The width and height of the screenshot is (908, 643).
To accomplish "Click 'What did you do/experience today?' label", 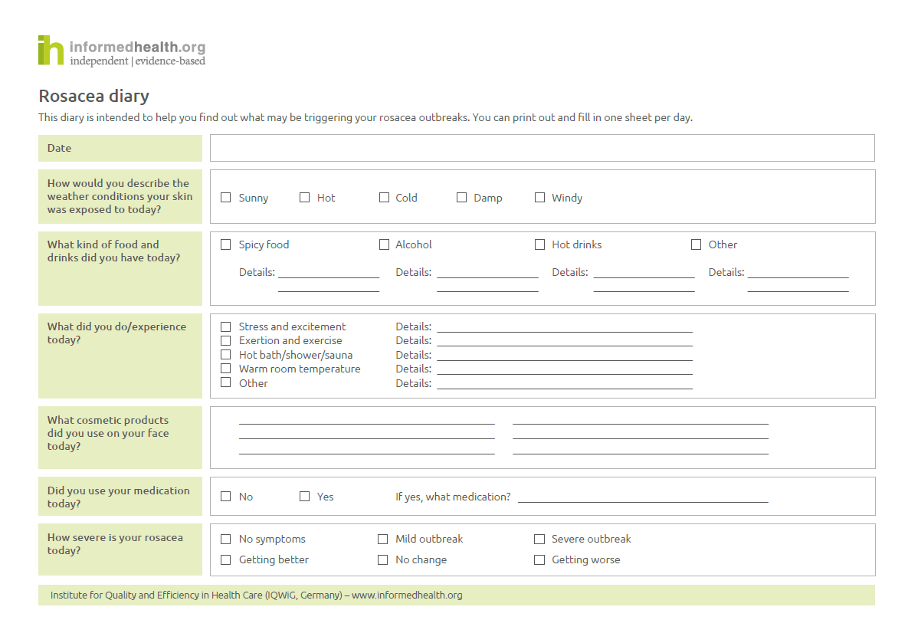I will click(x=116, y=333).
